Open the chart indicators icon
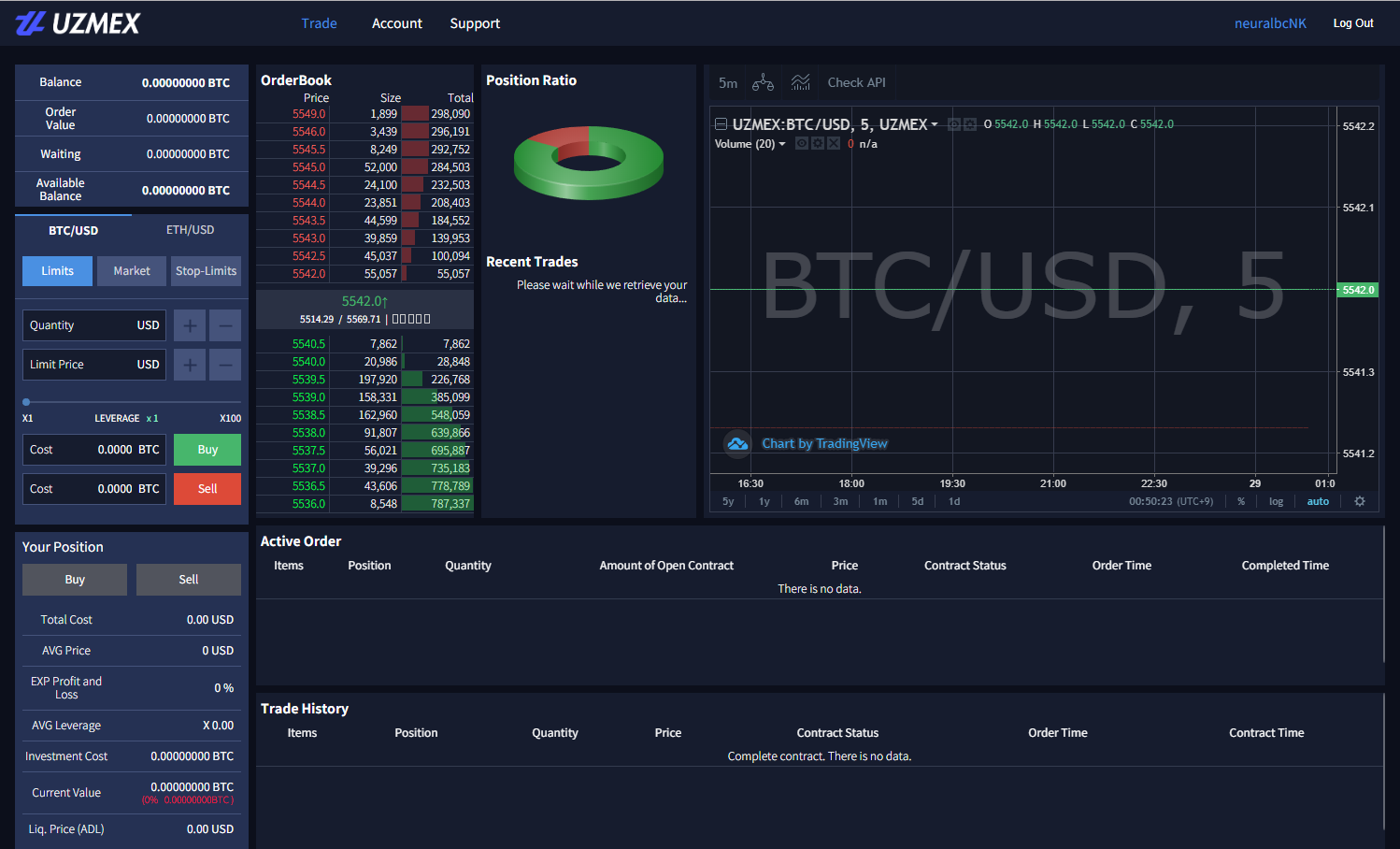The image size is (1400, 849). click(x=800, y=82)
